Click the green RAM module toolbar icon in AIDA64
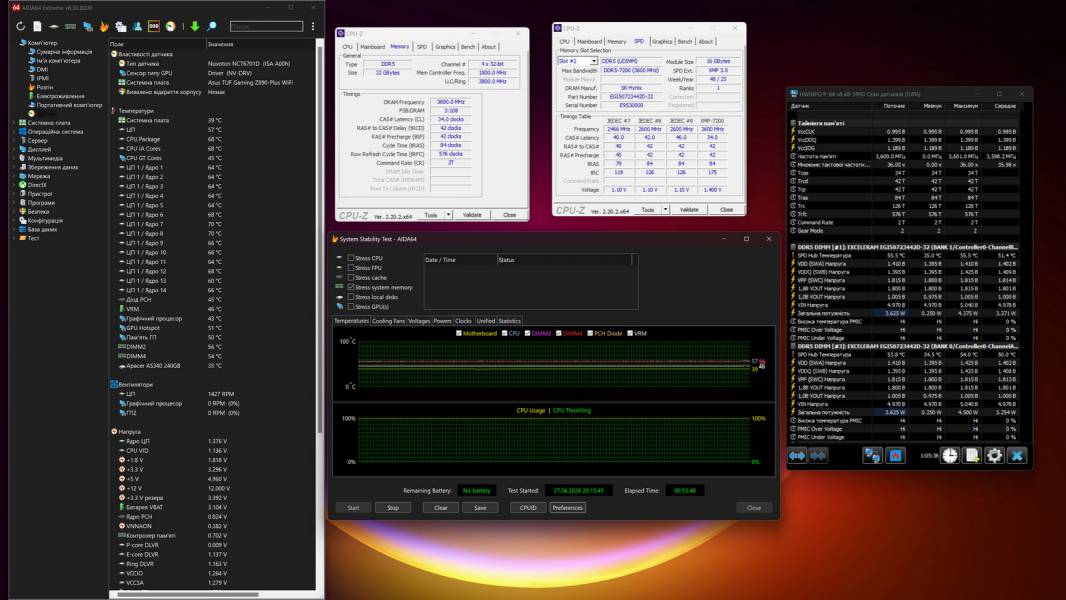1066x600 pixels. click(71, 26)
